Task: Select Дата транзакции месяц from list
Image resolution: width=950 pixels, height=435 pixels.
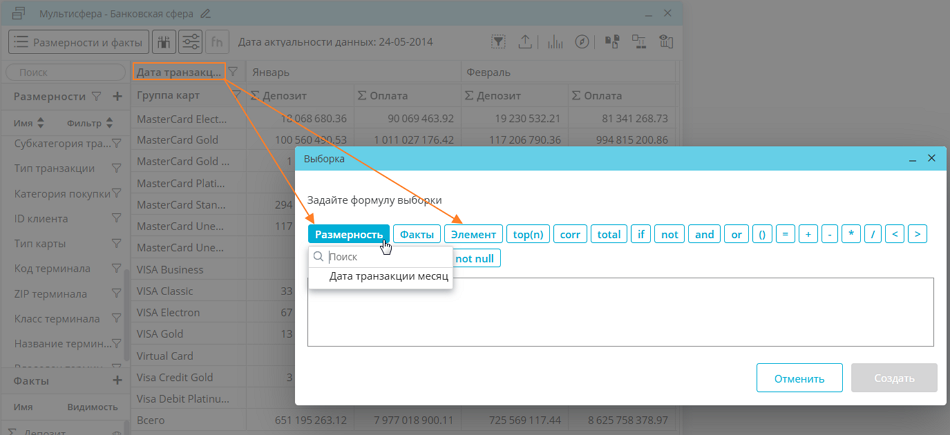Action: tap(388, 276)
